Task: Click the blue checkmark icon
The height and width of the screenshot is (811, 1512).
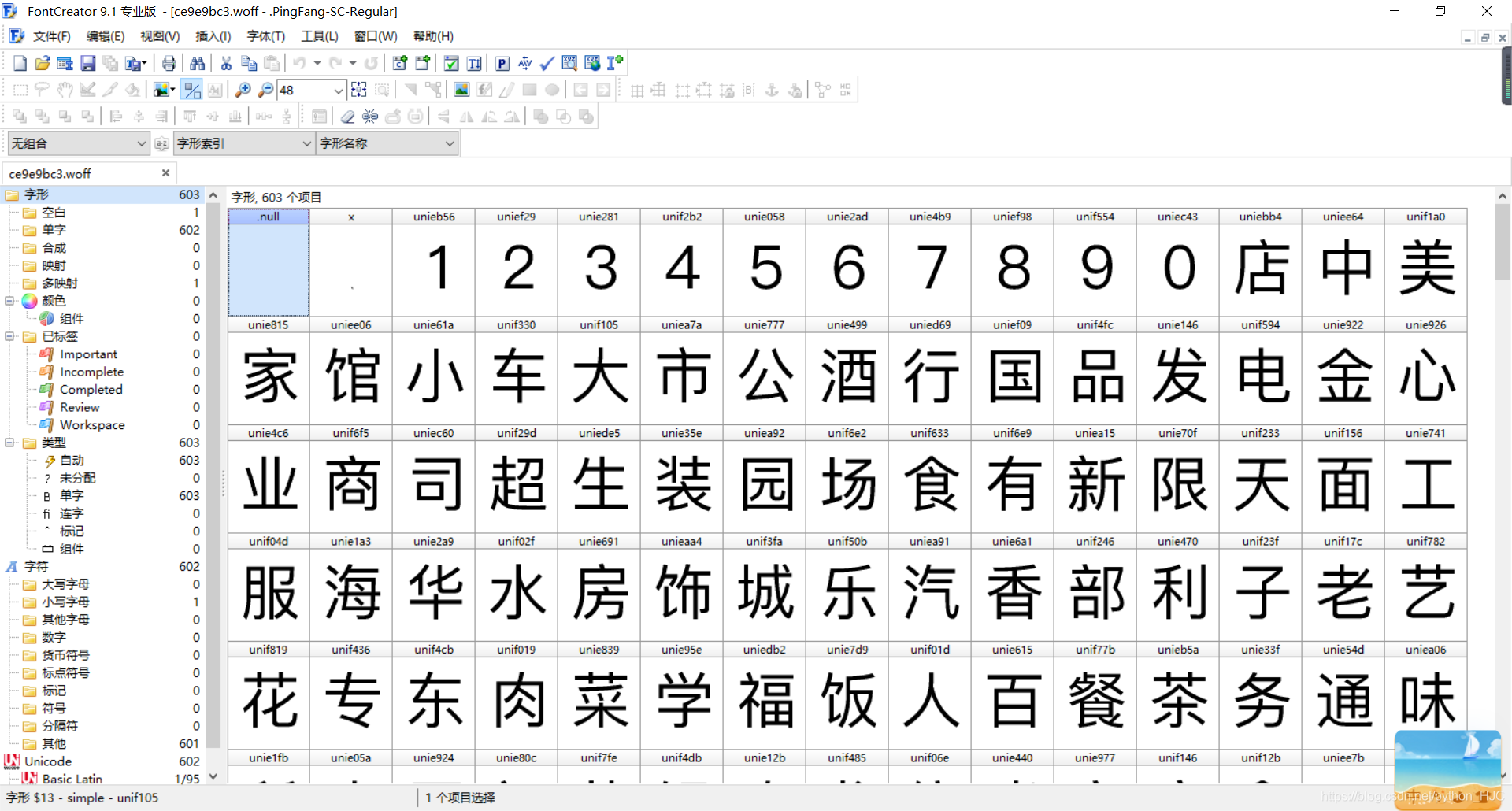Action: point(547,63)
